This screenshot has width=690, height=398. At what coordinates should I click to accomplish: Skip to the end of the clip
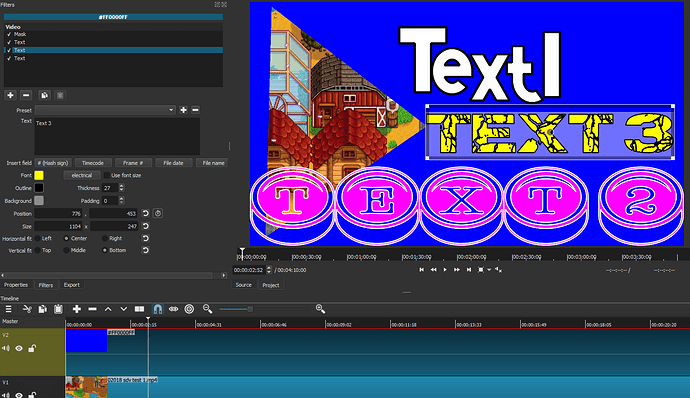pyautogui.click(x=469, y=269)
